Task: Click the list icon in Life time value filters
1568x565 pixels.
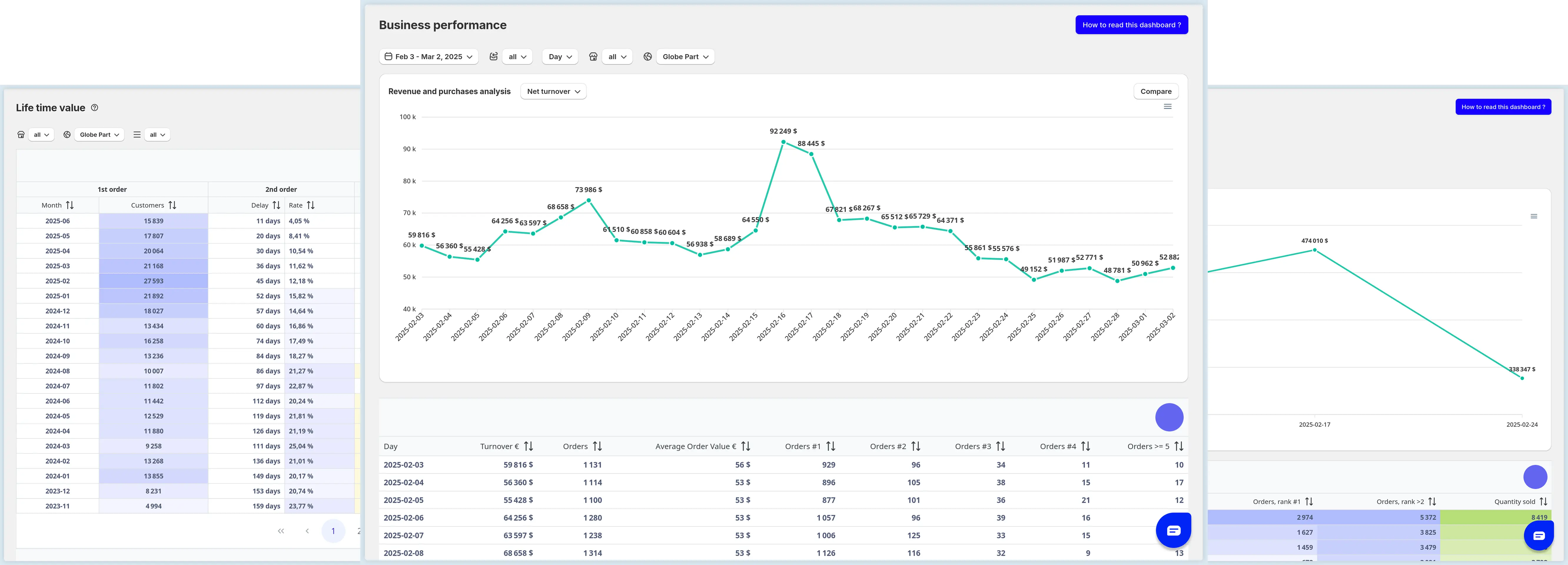Action: pos(137,134)
